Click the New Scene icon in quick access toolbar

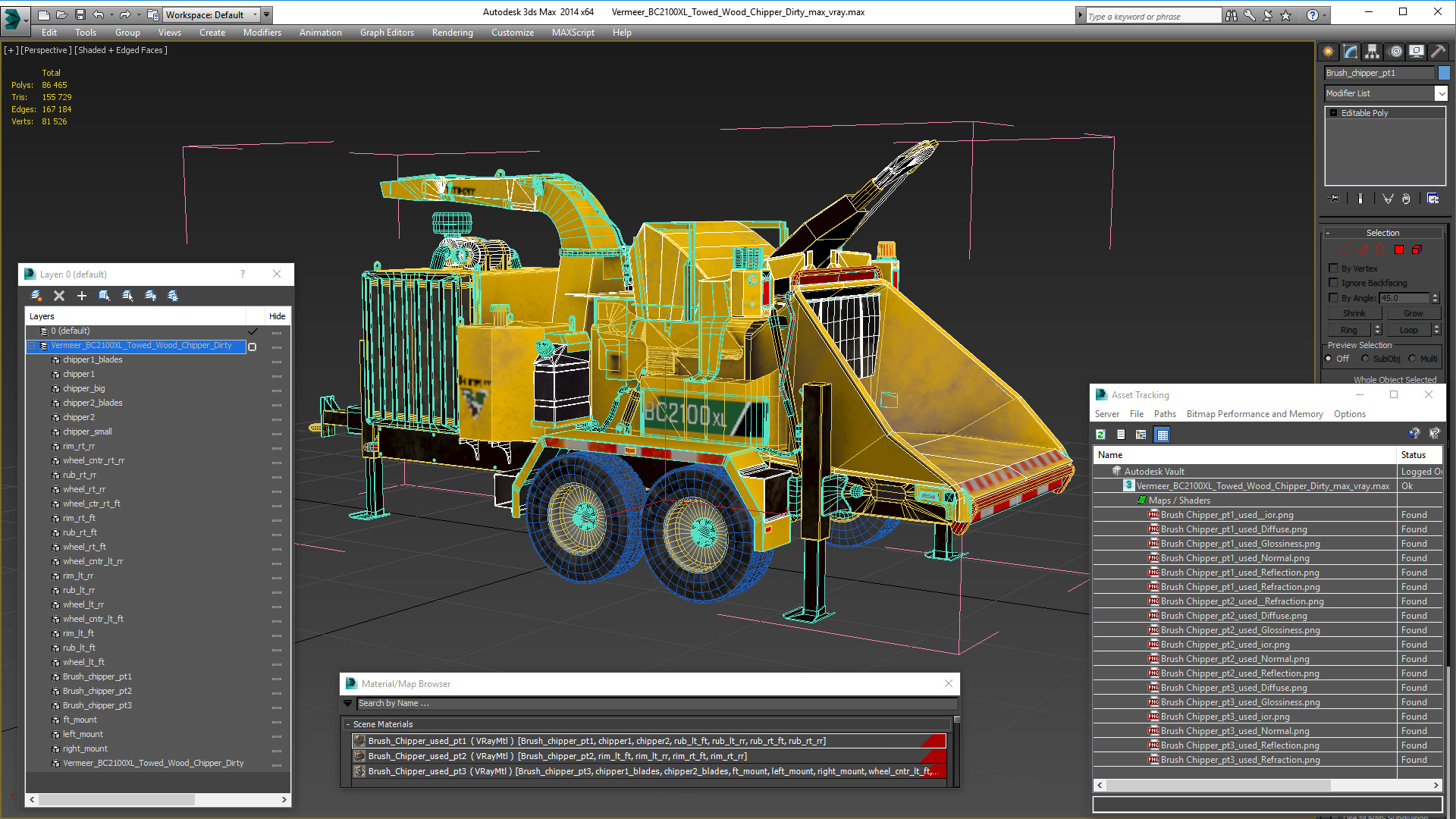pos(43,14)
